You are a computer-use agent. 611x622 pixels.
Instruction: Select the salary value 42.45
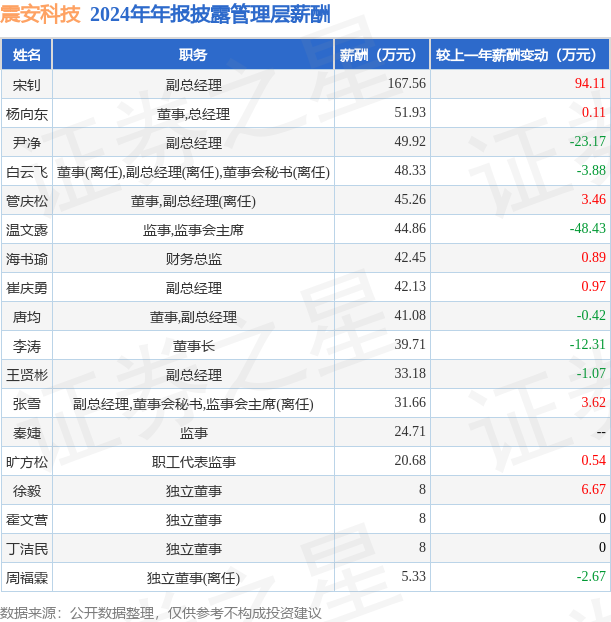coord(410,257)
